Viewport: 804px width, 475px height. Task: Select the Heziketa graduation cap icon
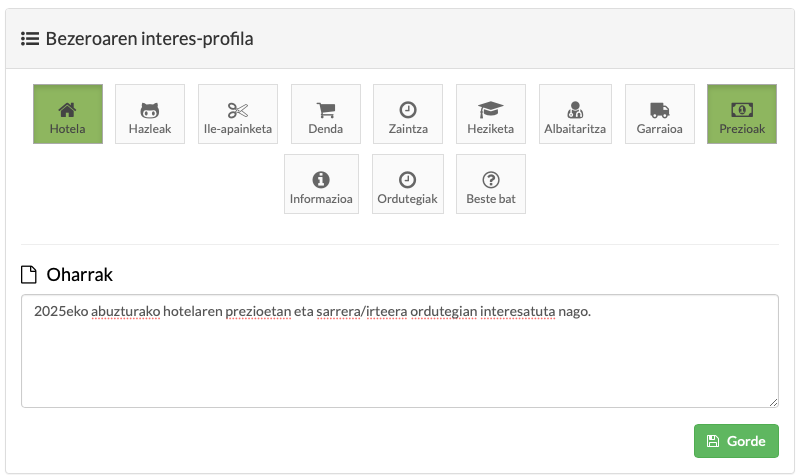coord(490,110)
